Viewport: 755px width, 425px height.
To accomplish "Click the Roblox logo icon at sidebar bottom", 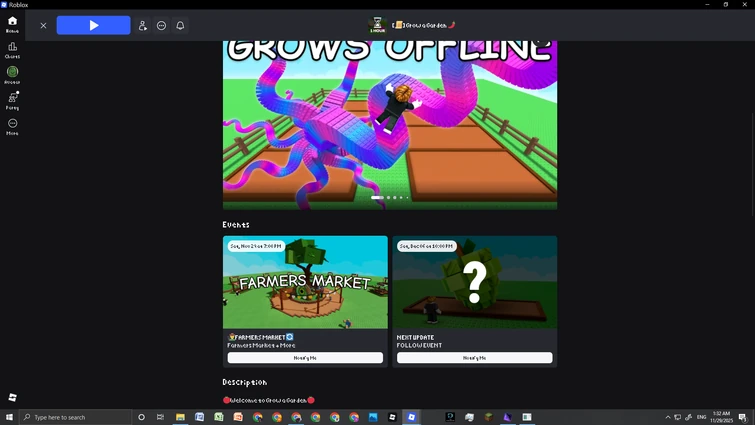I will pos(13,397).
